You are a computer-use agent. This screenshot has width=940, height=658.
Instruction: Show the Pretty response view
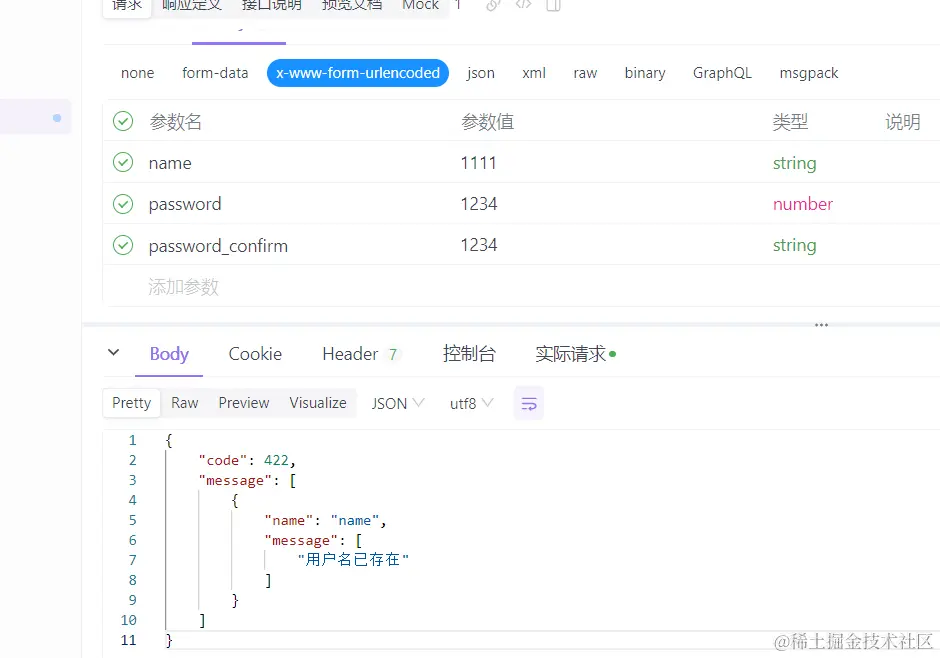[131, 403]
